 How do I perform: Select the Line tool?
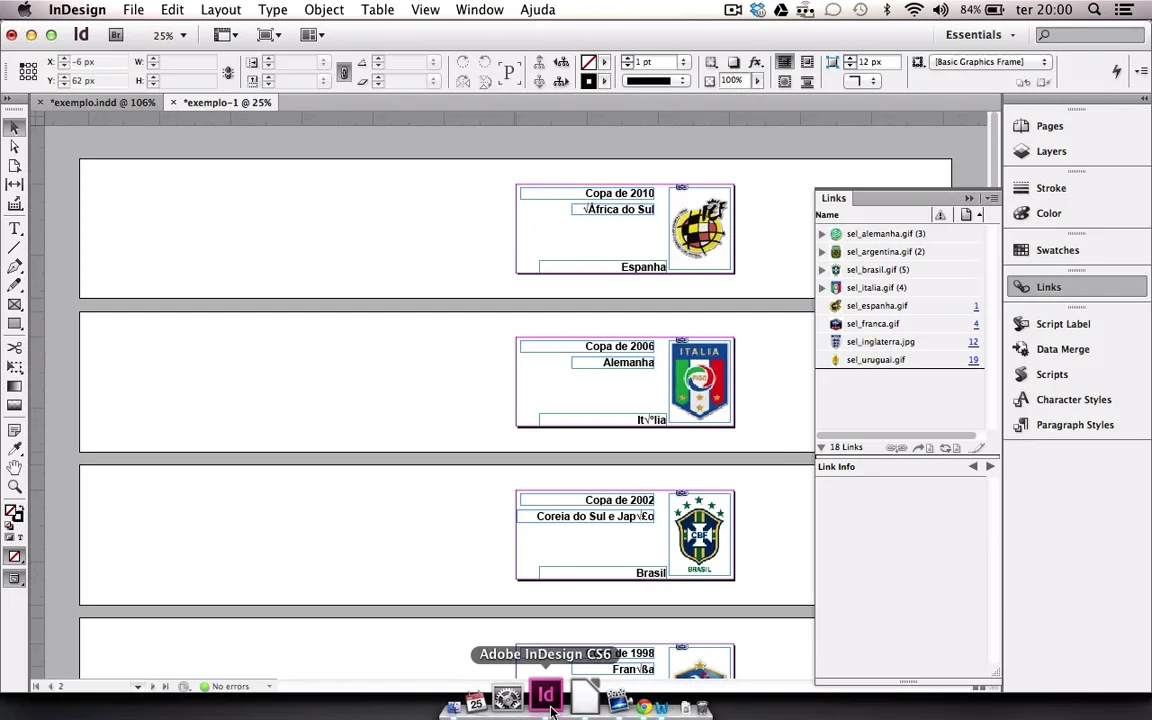click(14, 248)
